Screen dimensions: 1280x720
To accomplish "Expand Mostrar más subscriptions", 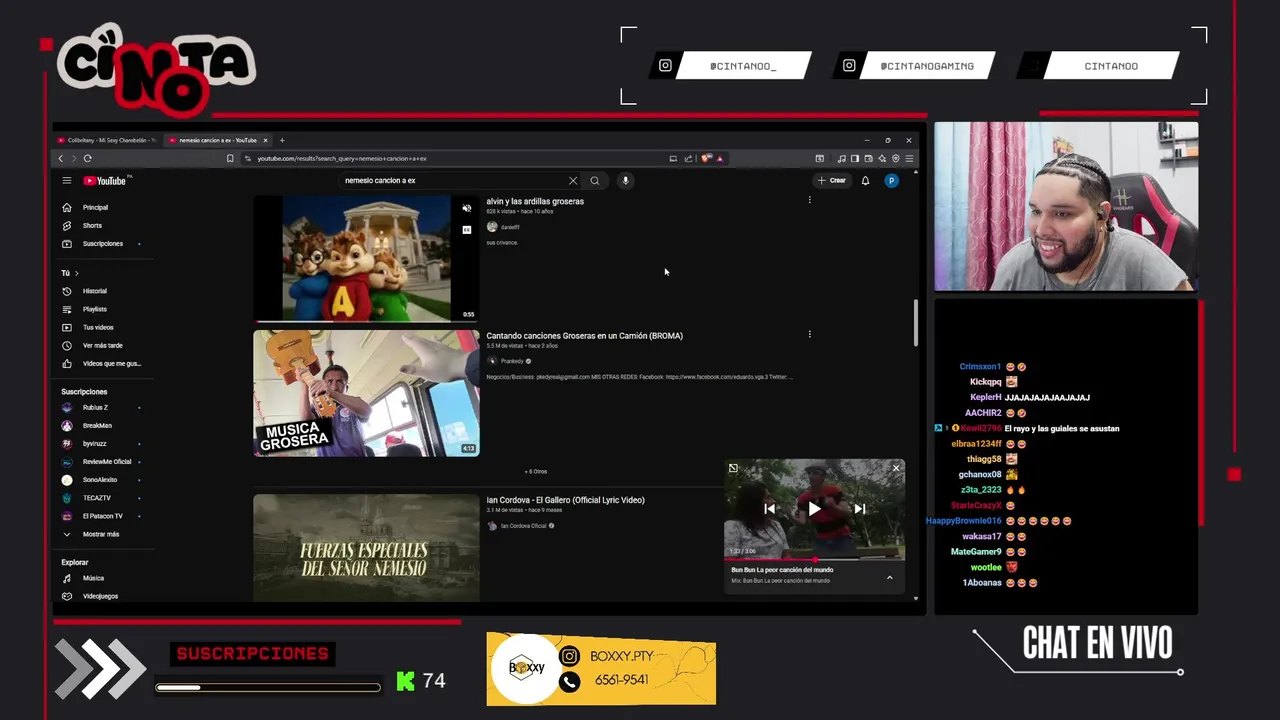I will [100, 534].
